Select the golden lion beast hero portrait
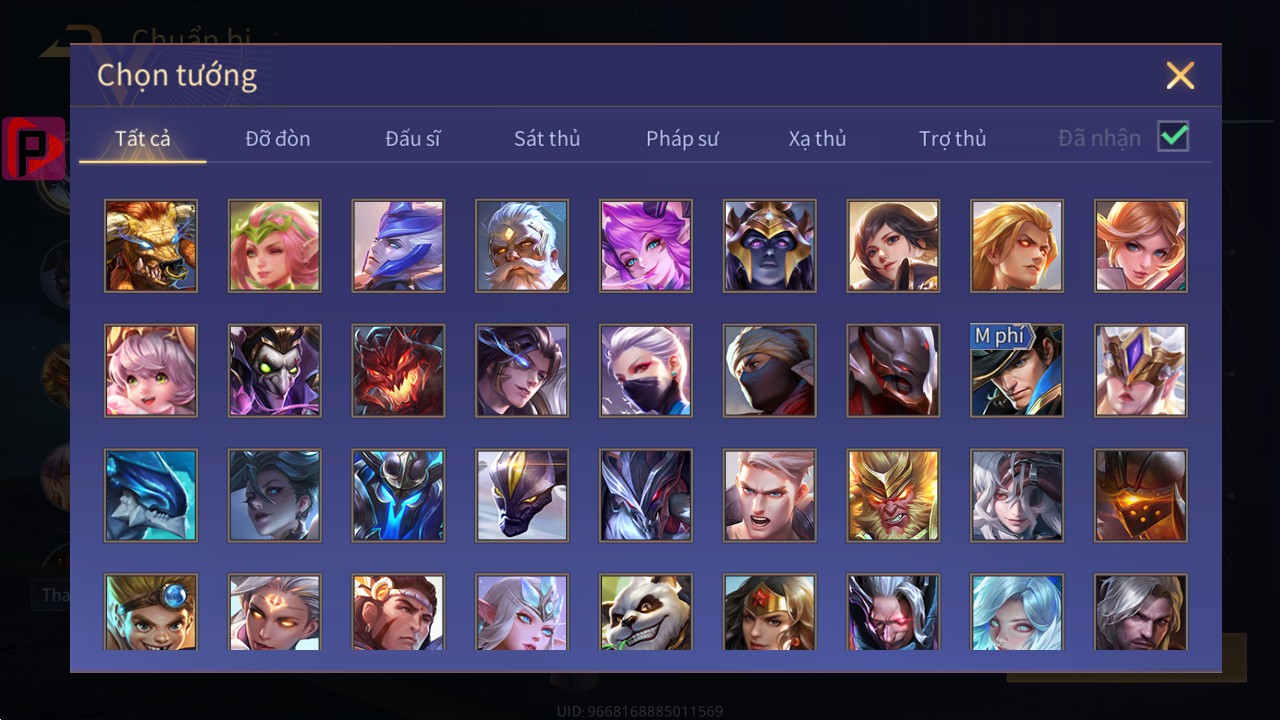The height and width of the screenshot is (720, 1280). click(151, 246)
